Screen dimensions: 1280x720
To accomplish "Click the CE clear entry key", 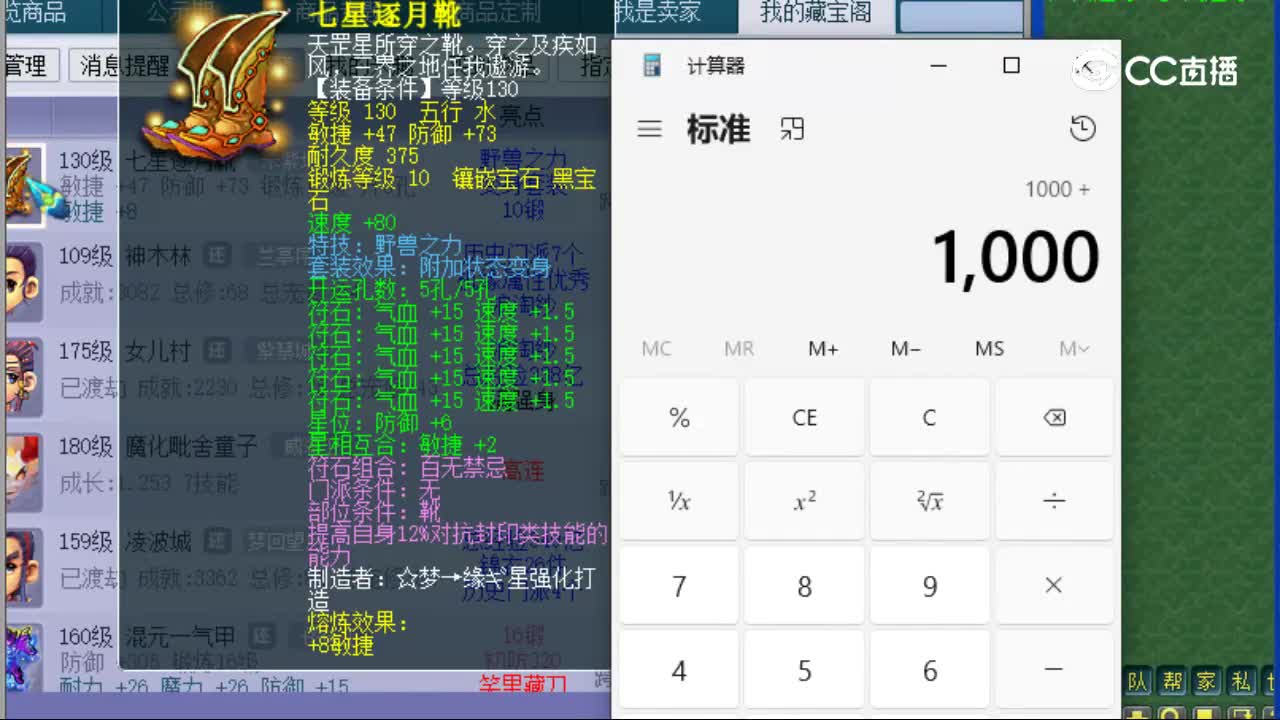I will pos(804,418).
